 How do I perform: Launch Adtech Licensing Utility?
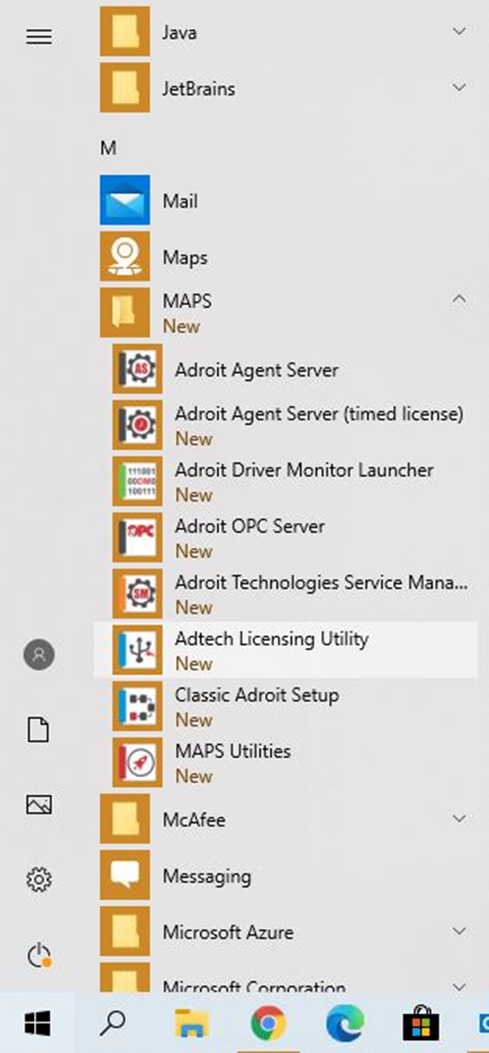click(285, 650)
